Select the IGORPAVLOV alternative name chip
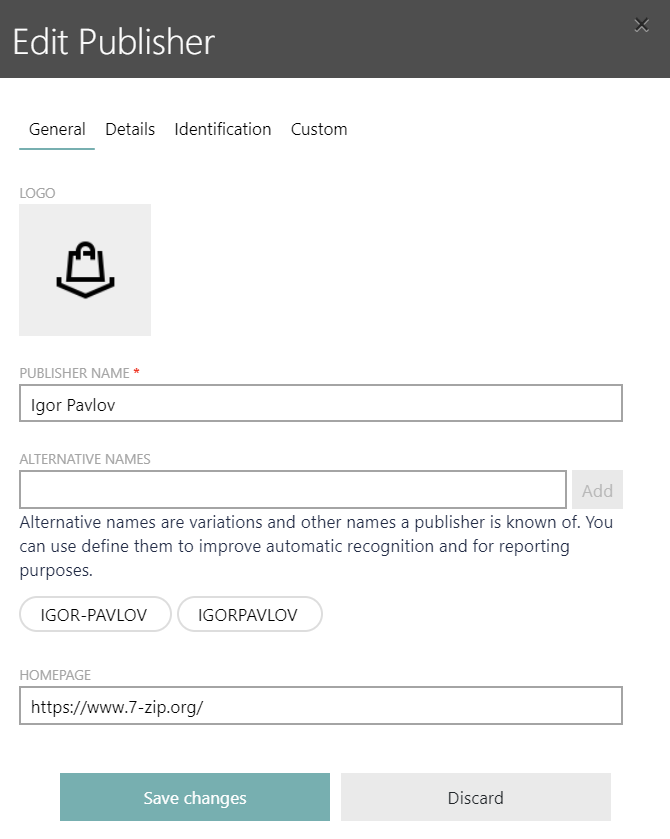 pyautogui.click(x=250, y=614)
